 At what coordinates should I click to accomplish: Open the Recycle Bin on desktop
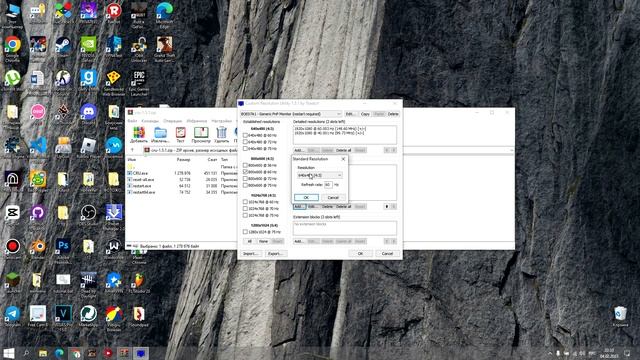tap(620, 313)
